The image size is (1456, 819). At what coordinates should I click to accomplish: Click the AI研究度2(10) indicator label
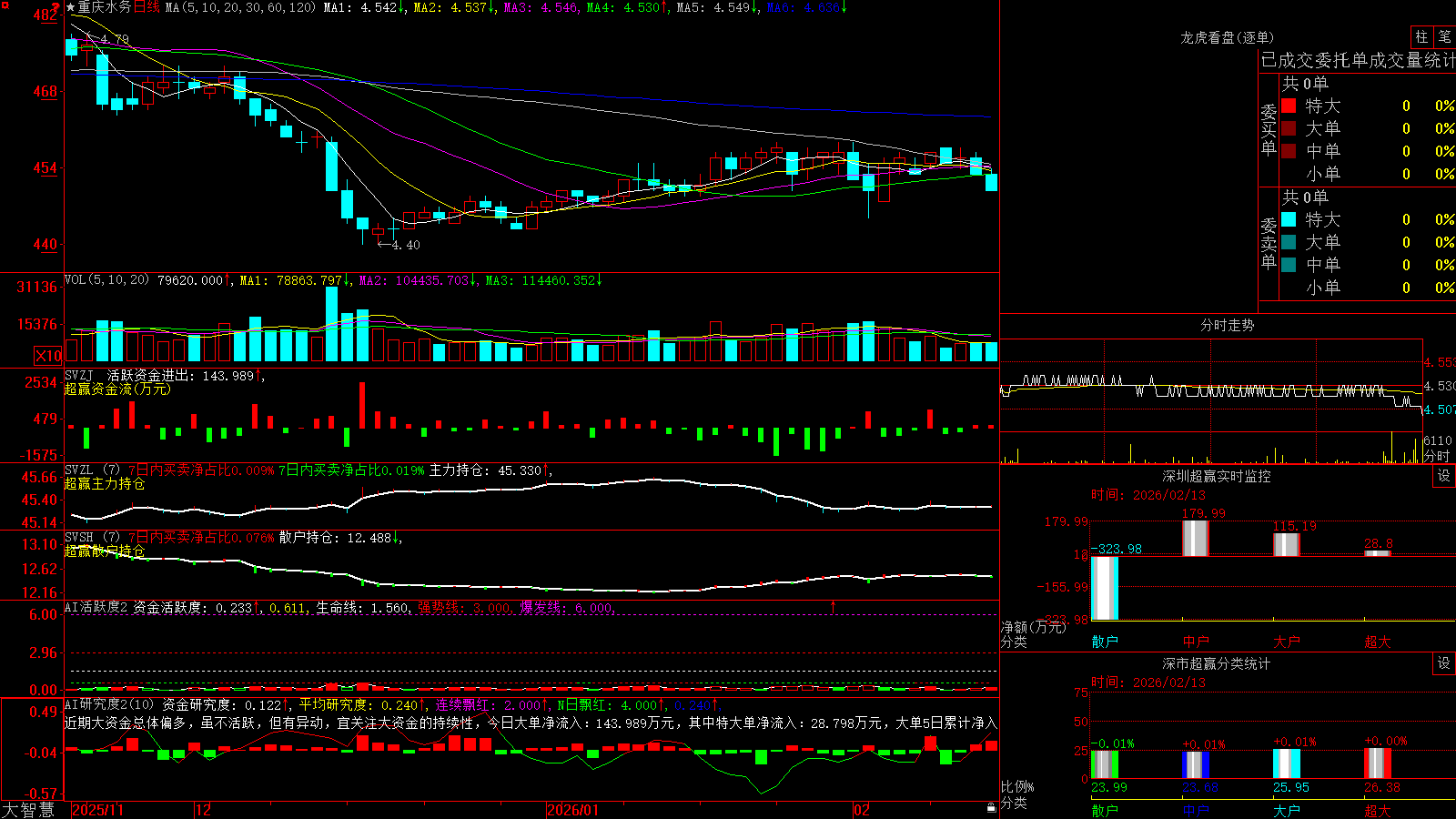[x=109, y=704]
